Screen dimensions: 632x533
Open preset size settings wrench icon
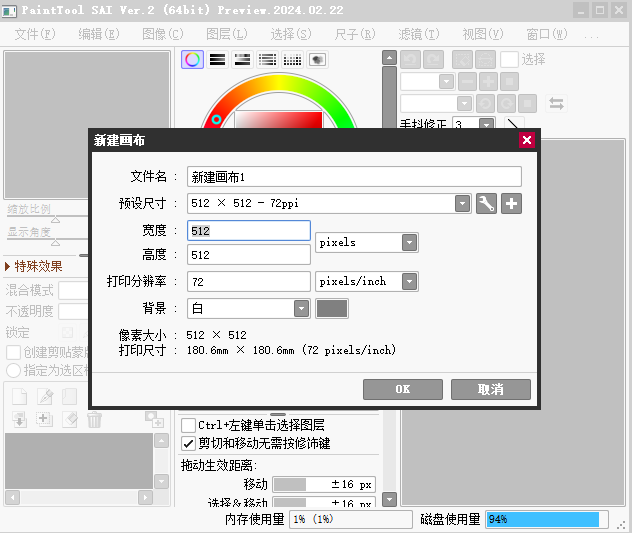(486, 203)
